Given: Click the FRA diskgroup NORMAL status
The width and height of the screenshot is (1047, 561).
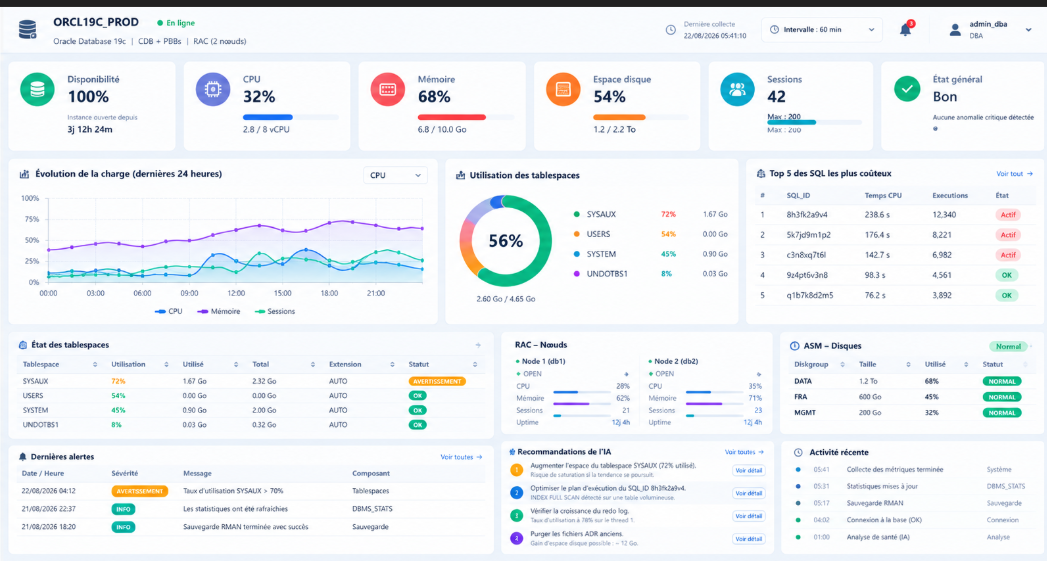Looking at the screenshot, I should coord(1002,397).
